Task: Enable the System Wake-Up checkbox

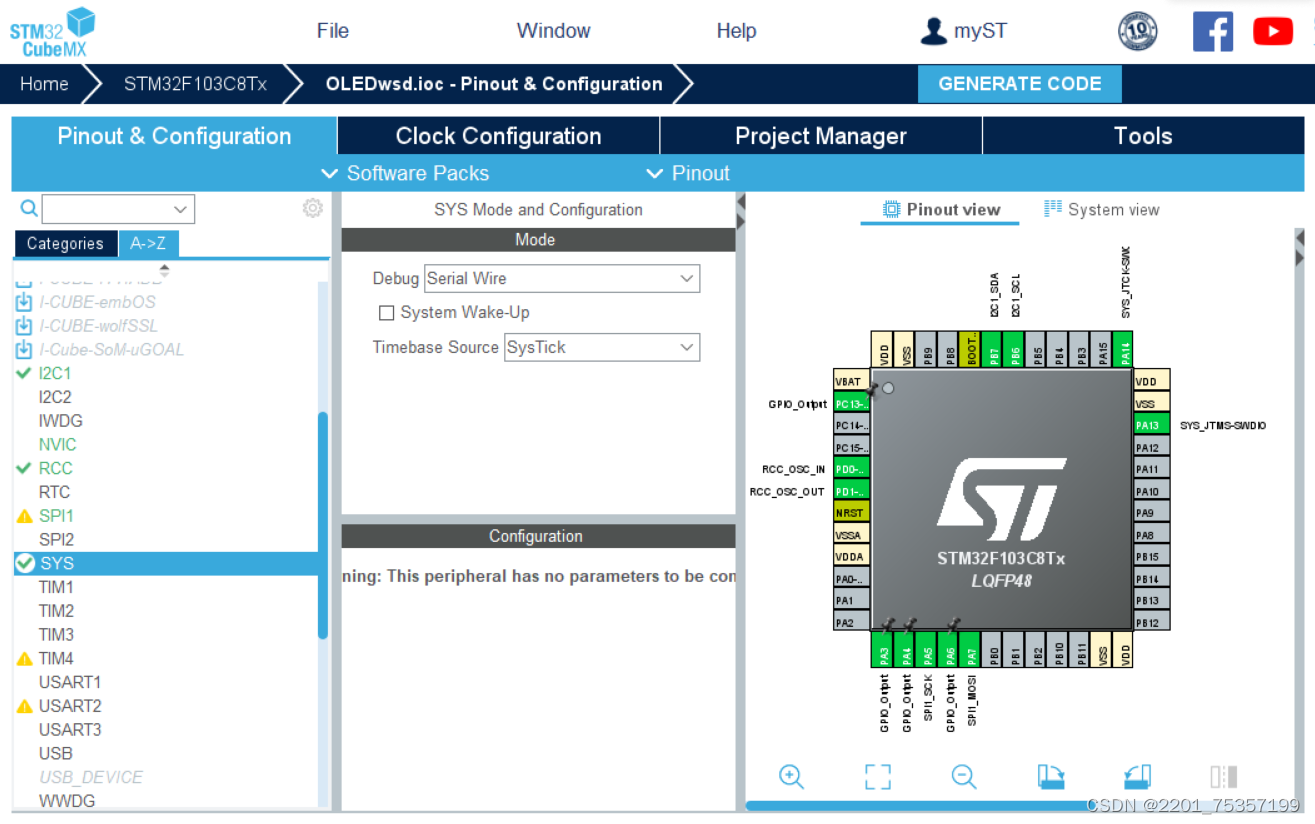Action: 386,313
